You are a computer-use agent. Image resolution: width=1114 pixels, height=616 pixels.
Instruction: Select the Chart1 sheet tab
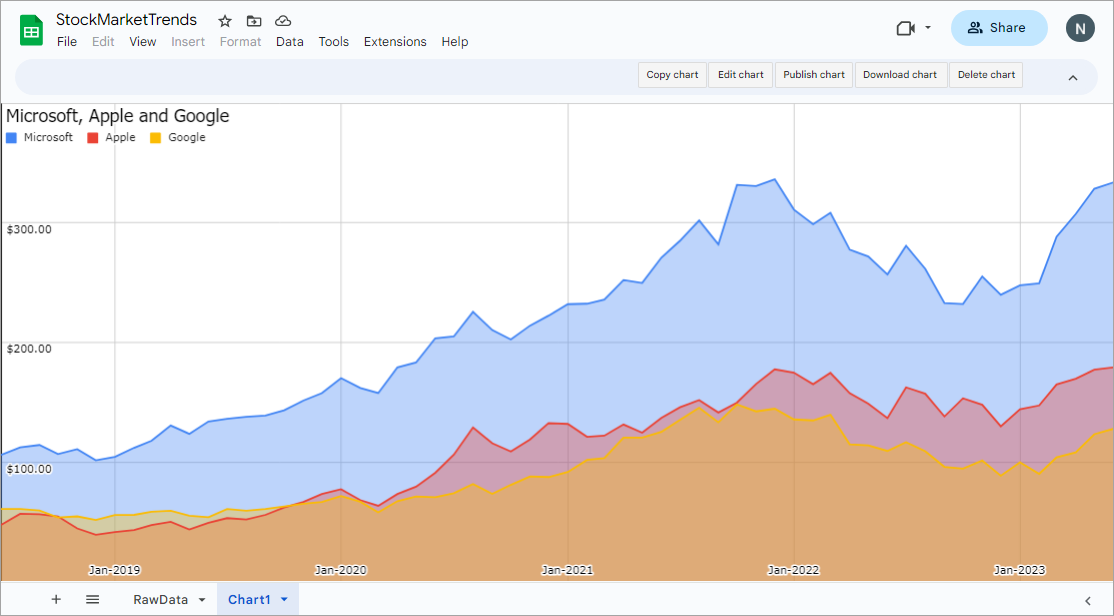pyautogui.click(x=249, y=600)
